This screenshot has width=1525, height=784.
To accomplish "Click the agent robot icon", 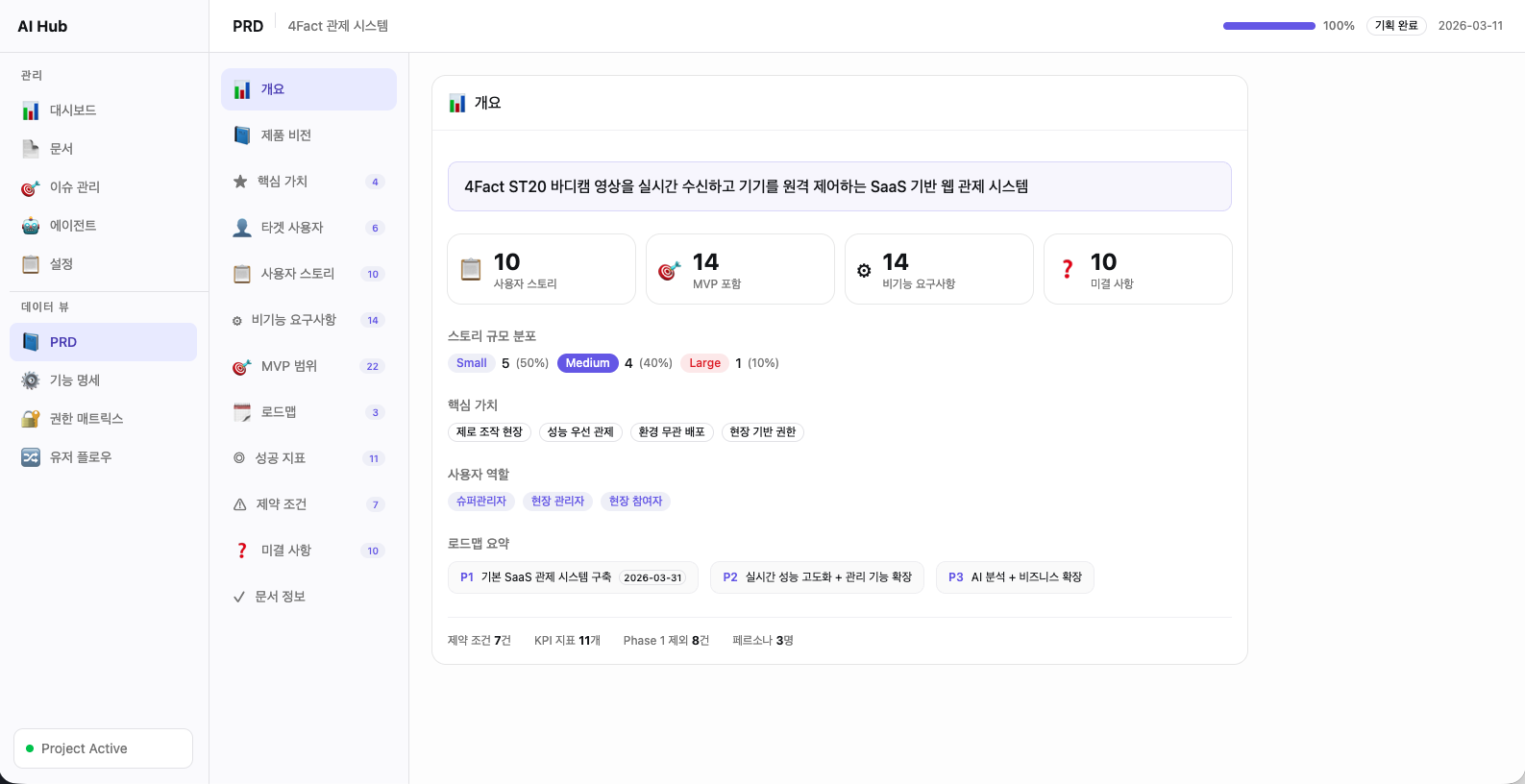I will tap(31, 226).
